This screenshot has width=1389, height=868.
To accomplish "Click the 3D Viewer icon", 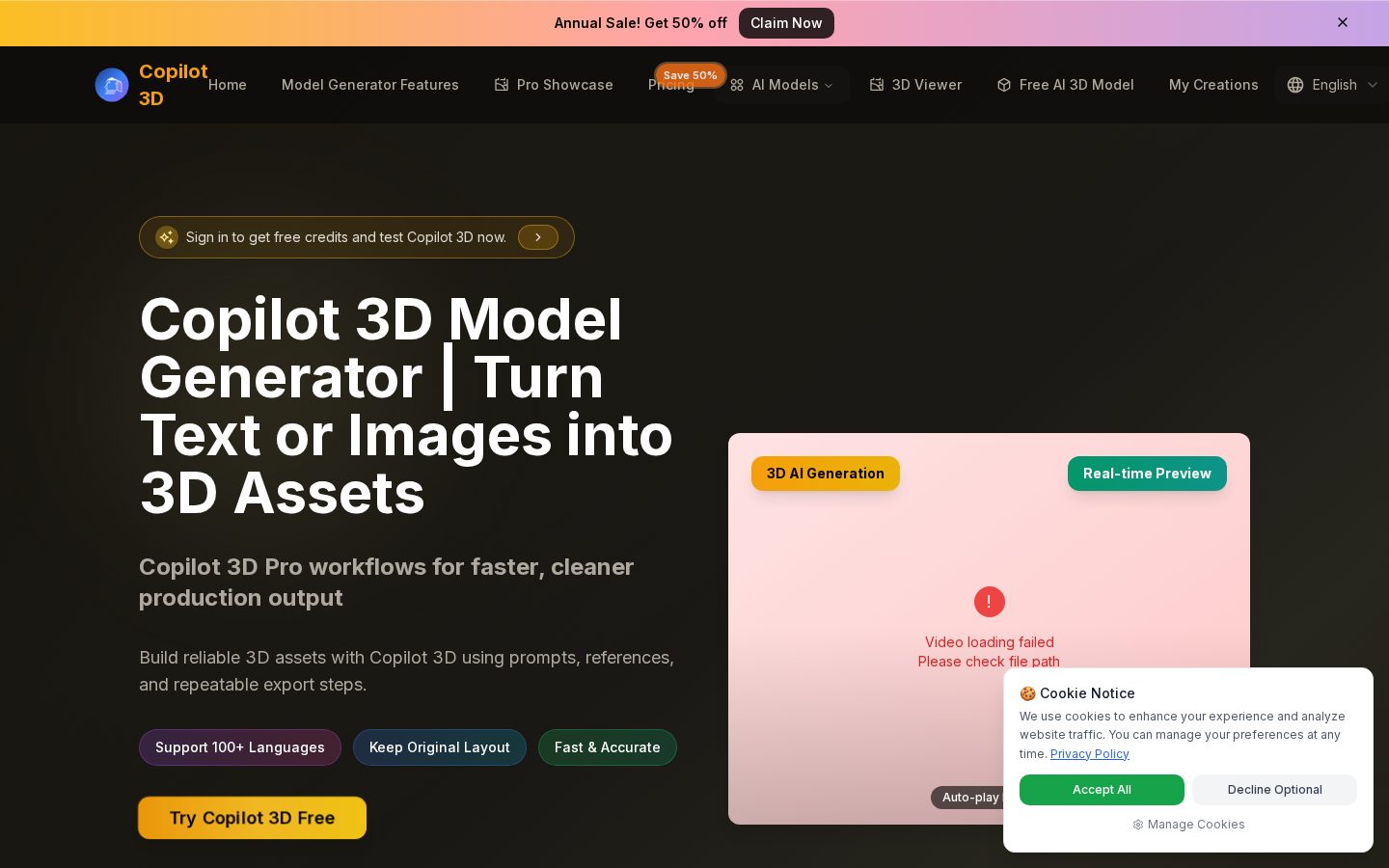I will [x=877, y=85].
